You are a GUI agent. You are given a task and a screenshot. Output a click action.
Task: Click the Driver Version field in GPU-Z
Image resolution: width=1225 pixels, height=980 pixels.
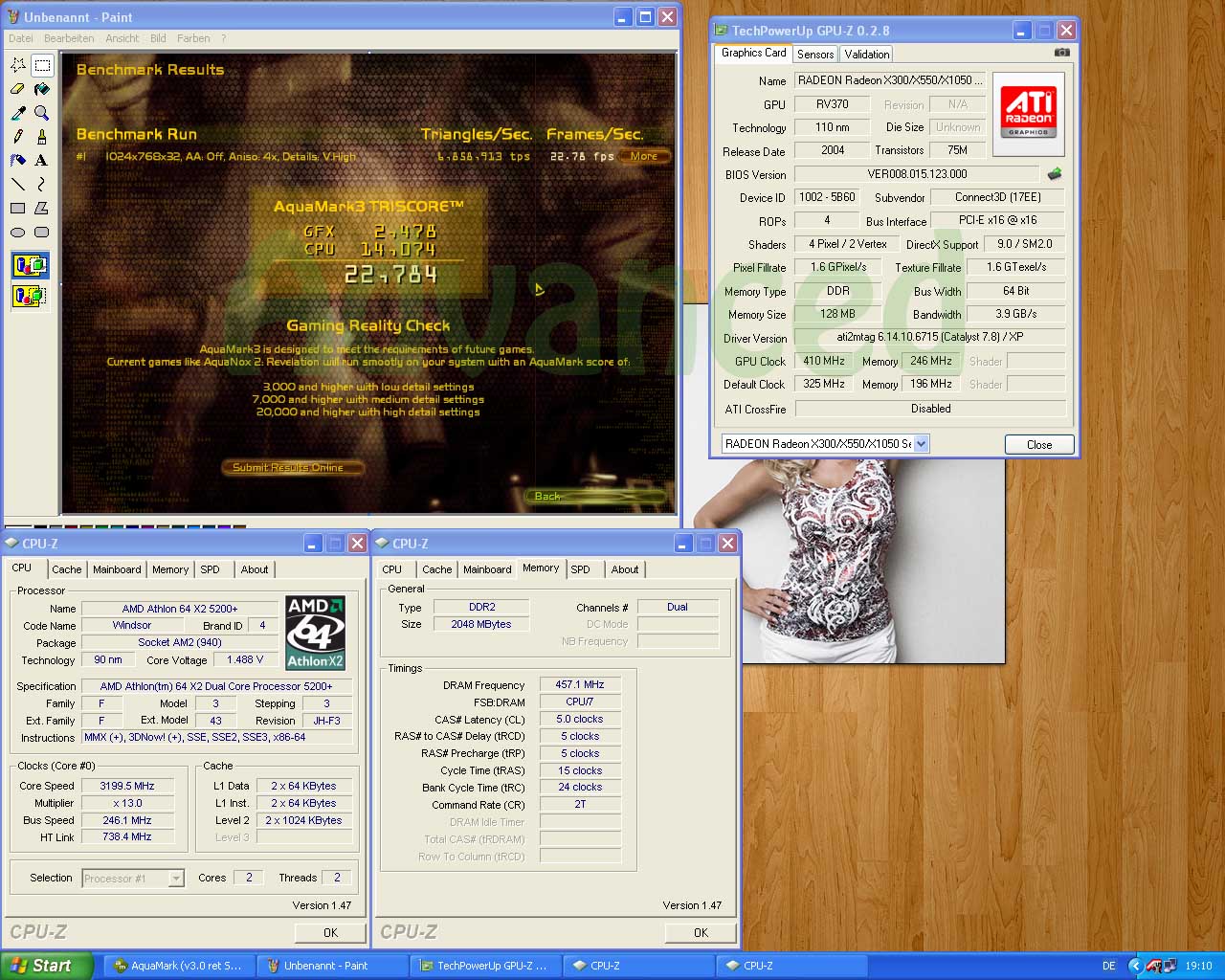[930, 337]
